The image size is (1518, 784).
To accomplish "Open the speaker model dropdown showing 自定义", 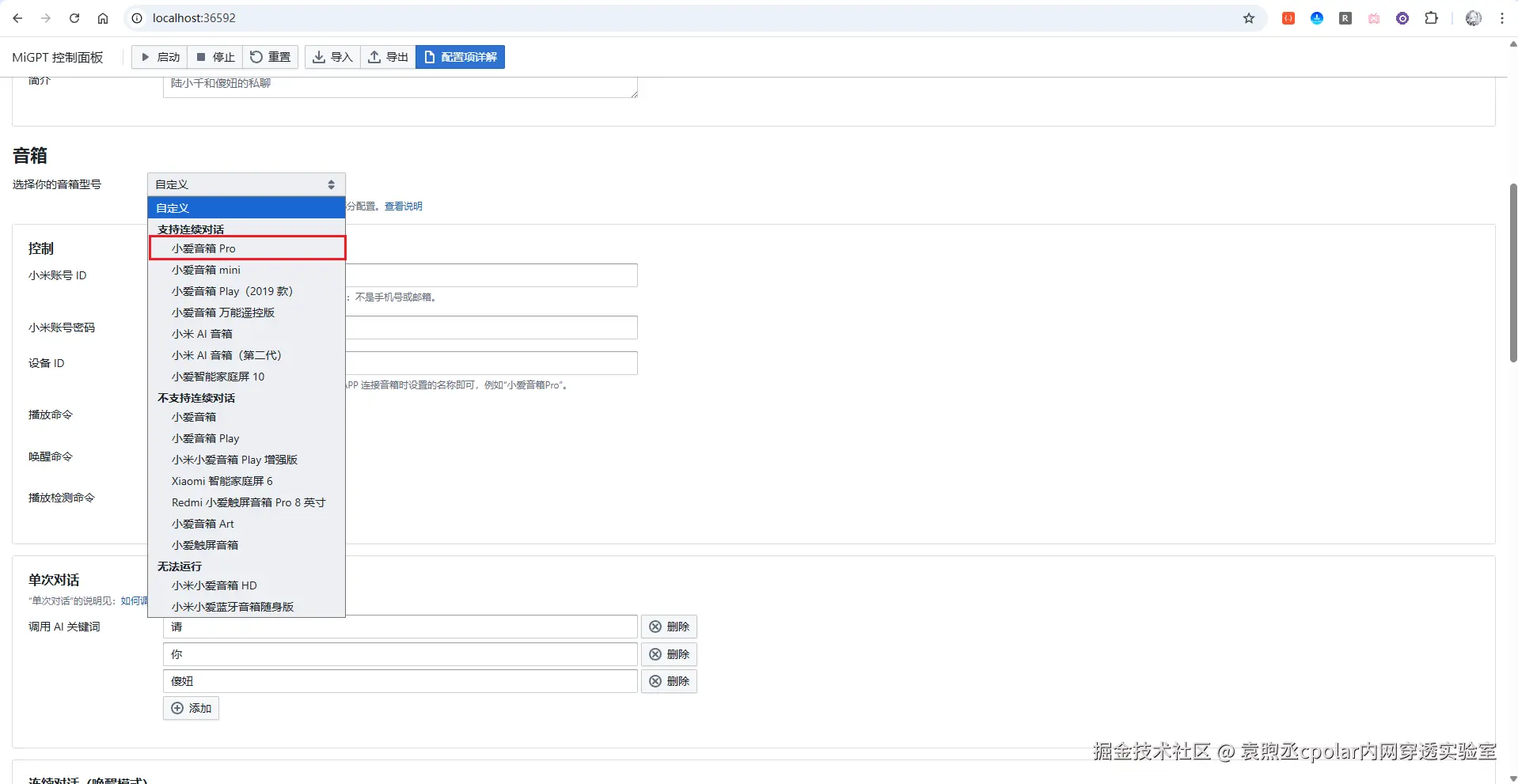I will 246,184.
